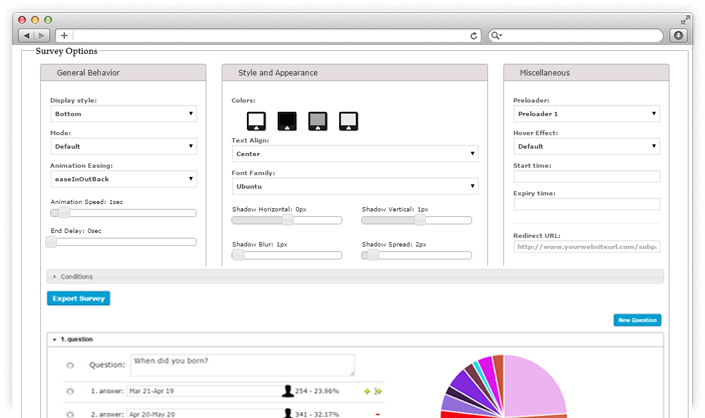Viewport: 705px width, 418px height.
Task: Select the light gray color theme icon
Action: pyautogui.click(x=348, y=121)
